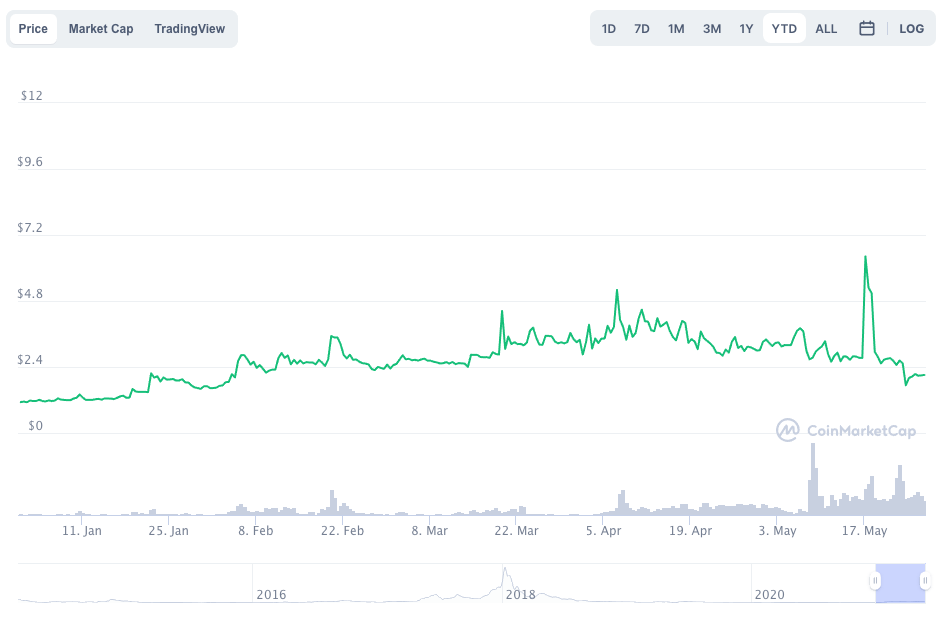Switch to the Market Cap tab
Image resolution: width=937 pixels, height=618 pixels.
coord(100,29)
